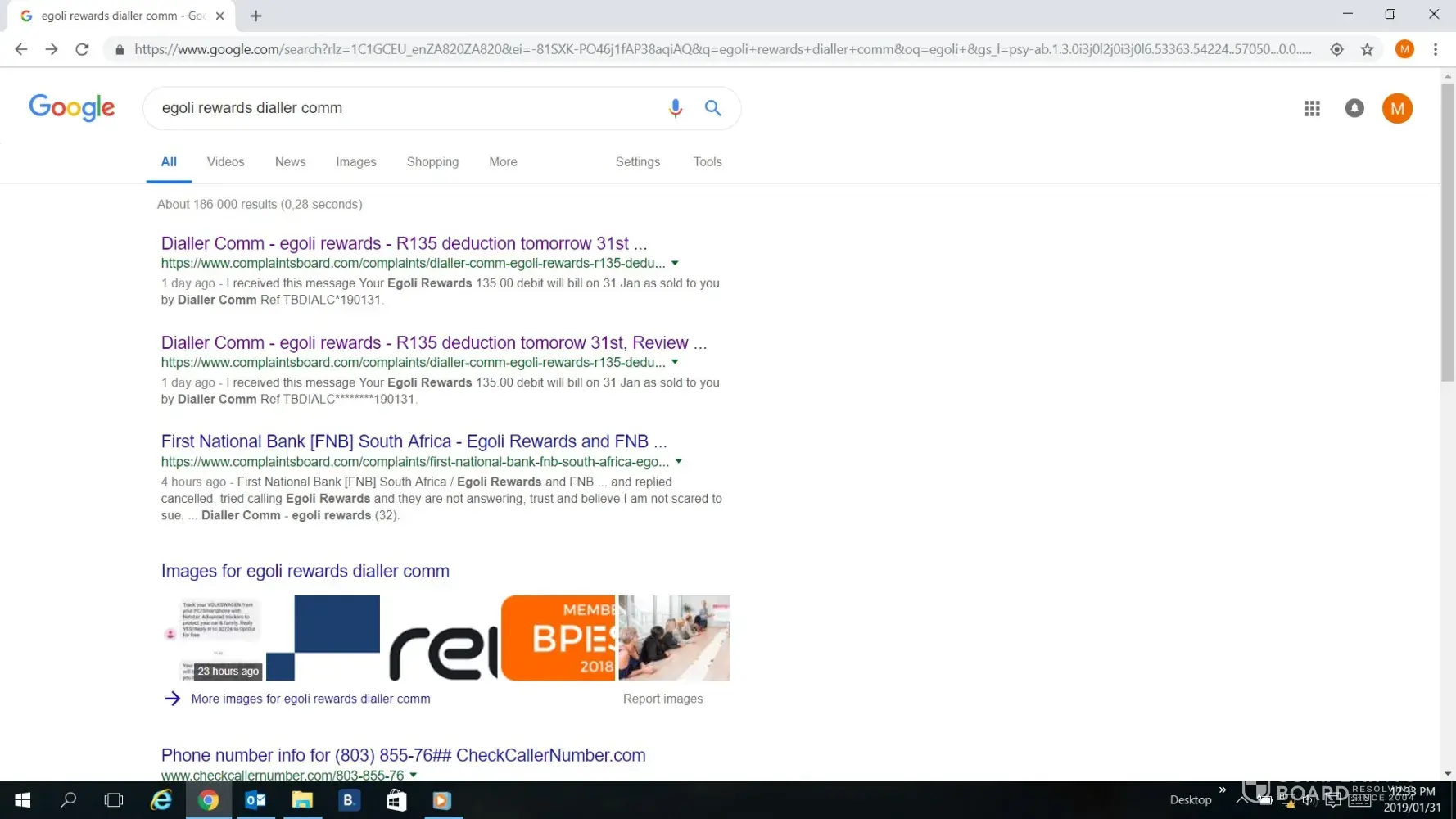Open the Desktop toolbar label on the taskbar
The image size is (1456, 819).
pos(1191,800)
